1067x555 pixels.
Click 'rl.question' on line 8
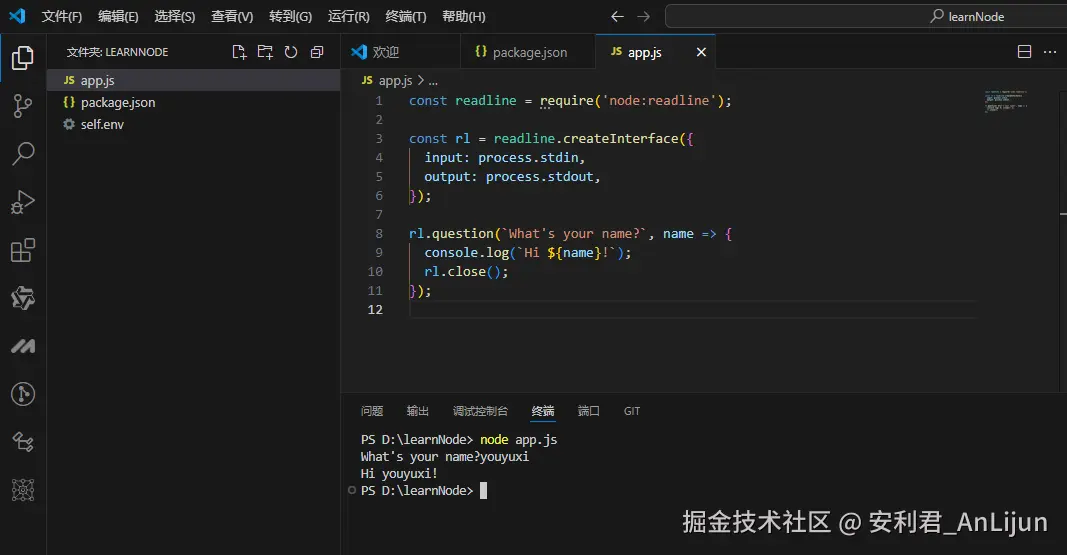click(451, 234)
